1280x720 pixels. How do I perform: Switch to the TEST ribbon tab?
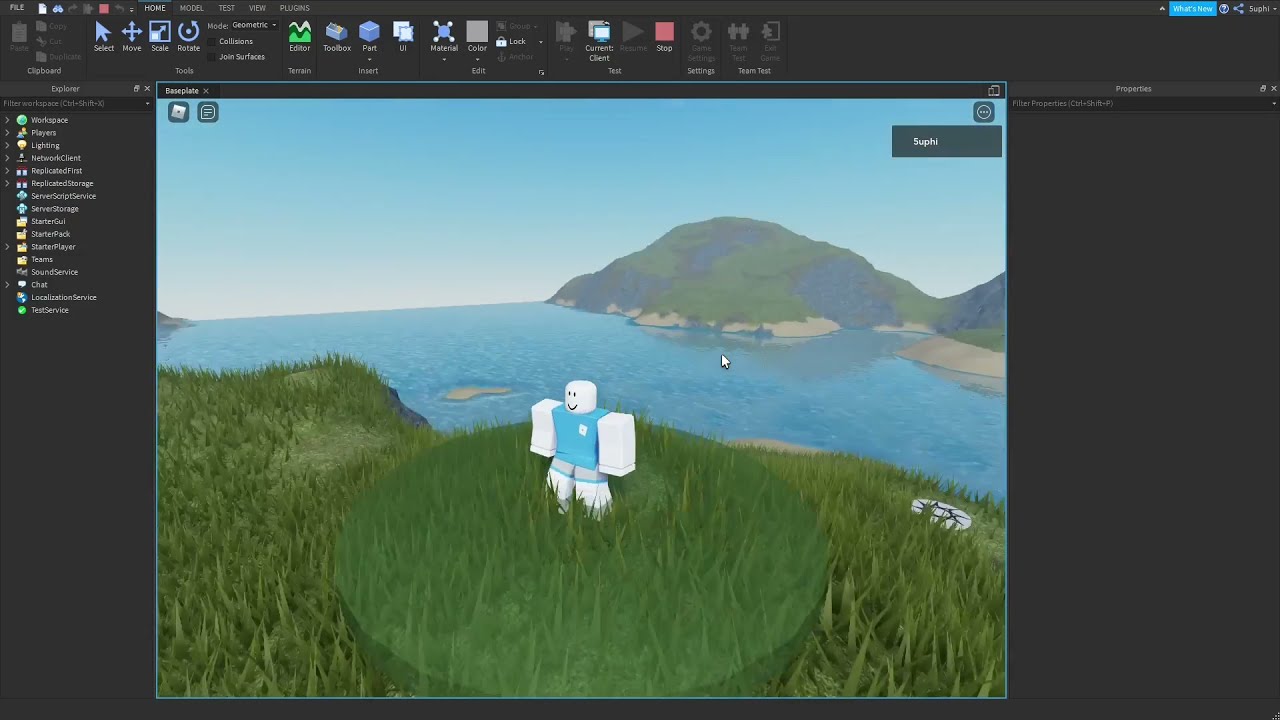pyautogui.click(x=227, y=8)
